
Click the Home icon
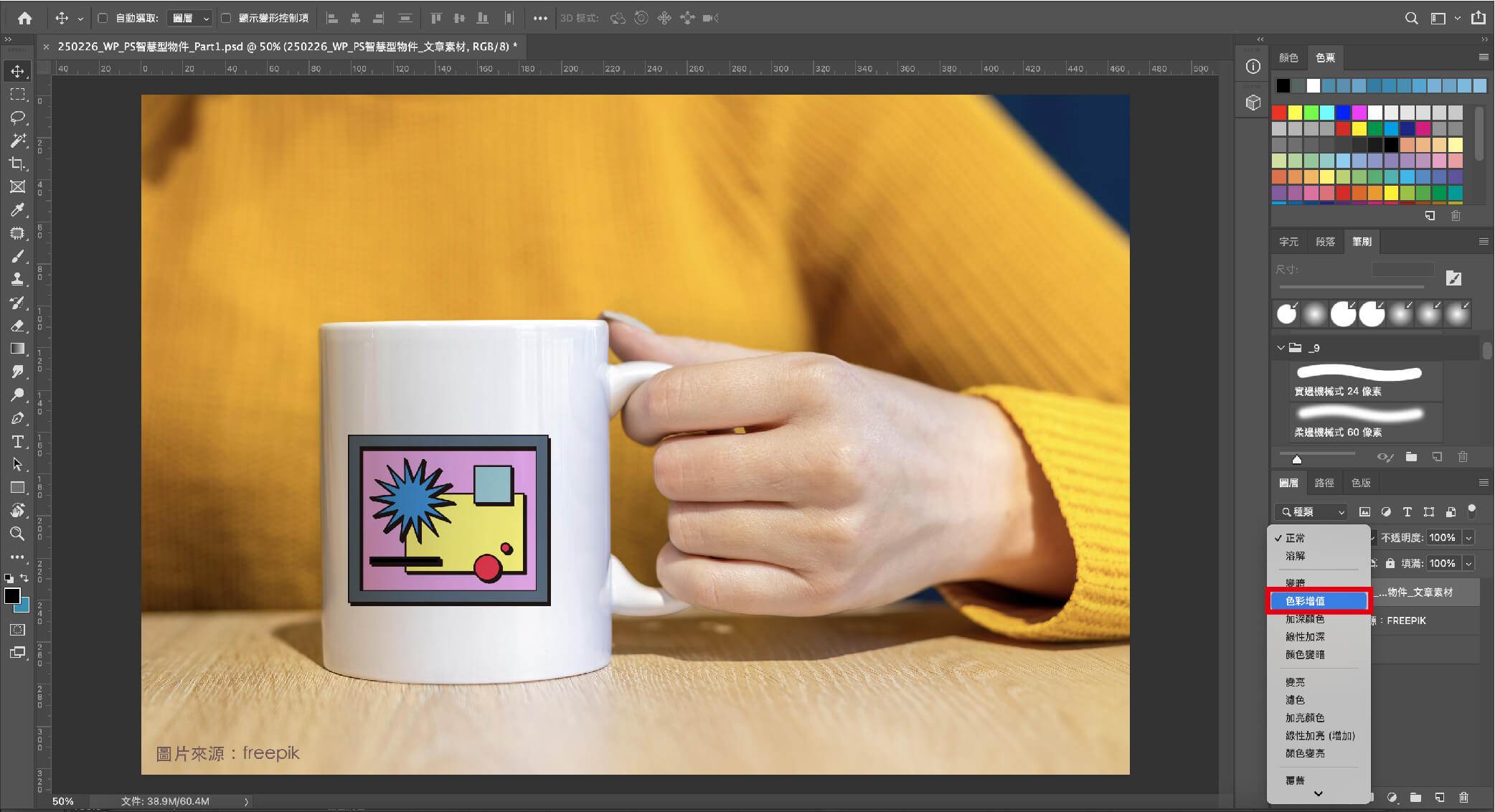point(24,18)
